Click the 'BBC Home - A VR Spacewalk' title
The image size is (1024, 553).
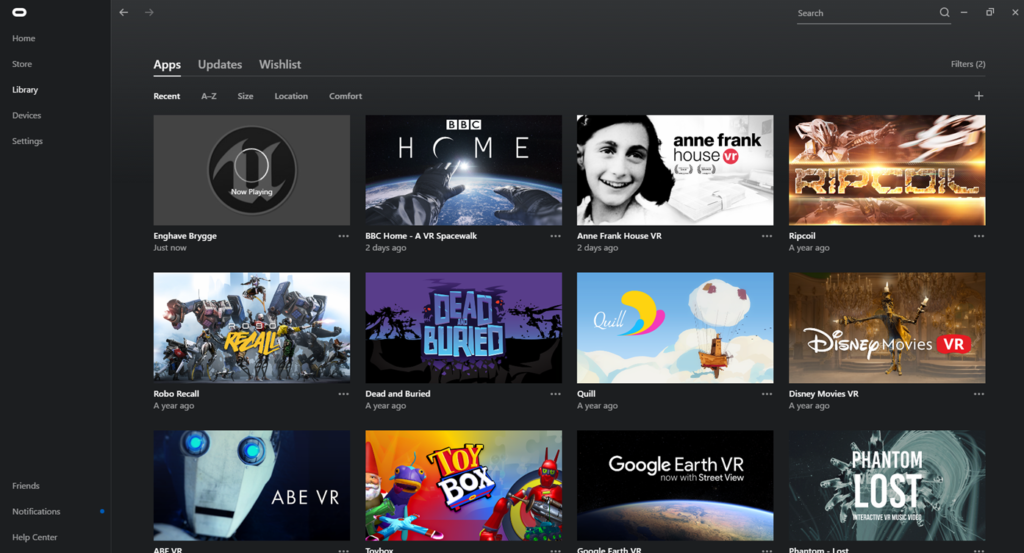pos(421,236)
